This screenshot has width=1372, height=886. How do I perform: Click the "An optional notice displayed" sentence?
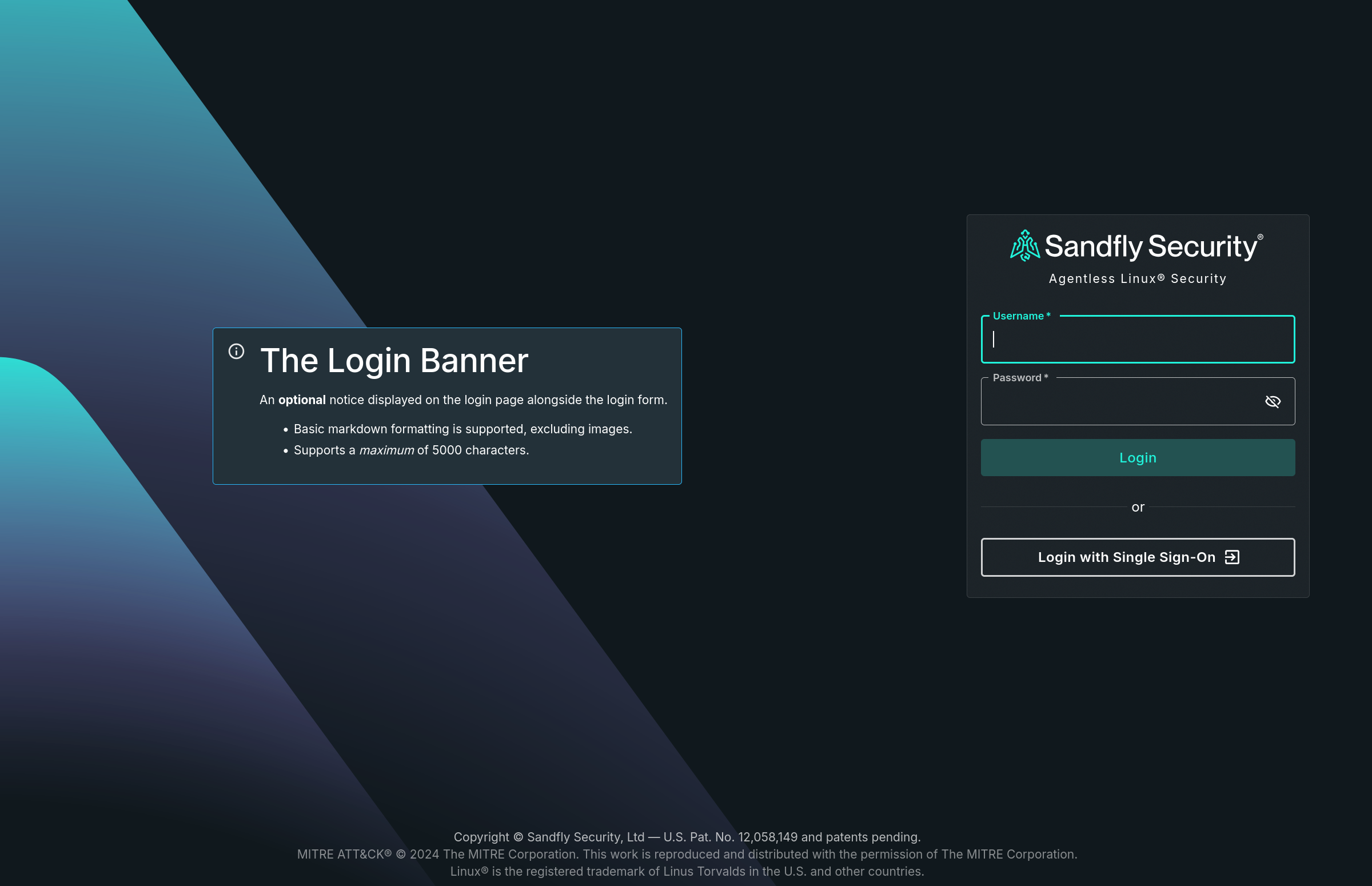pyautogui.click(x=463, y=400)
